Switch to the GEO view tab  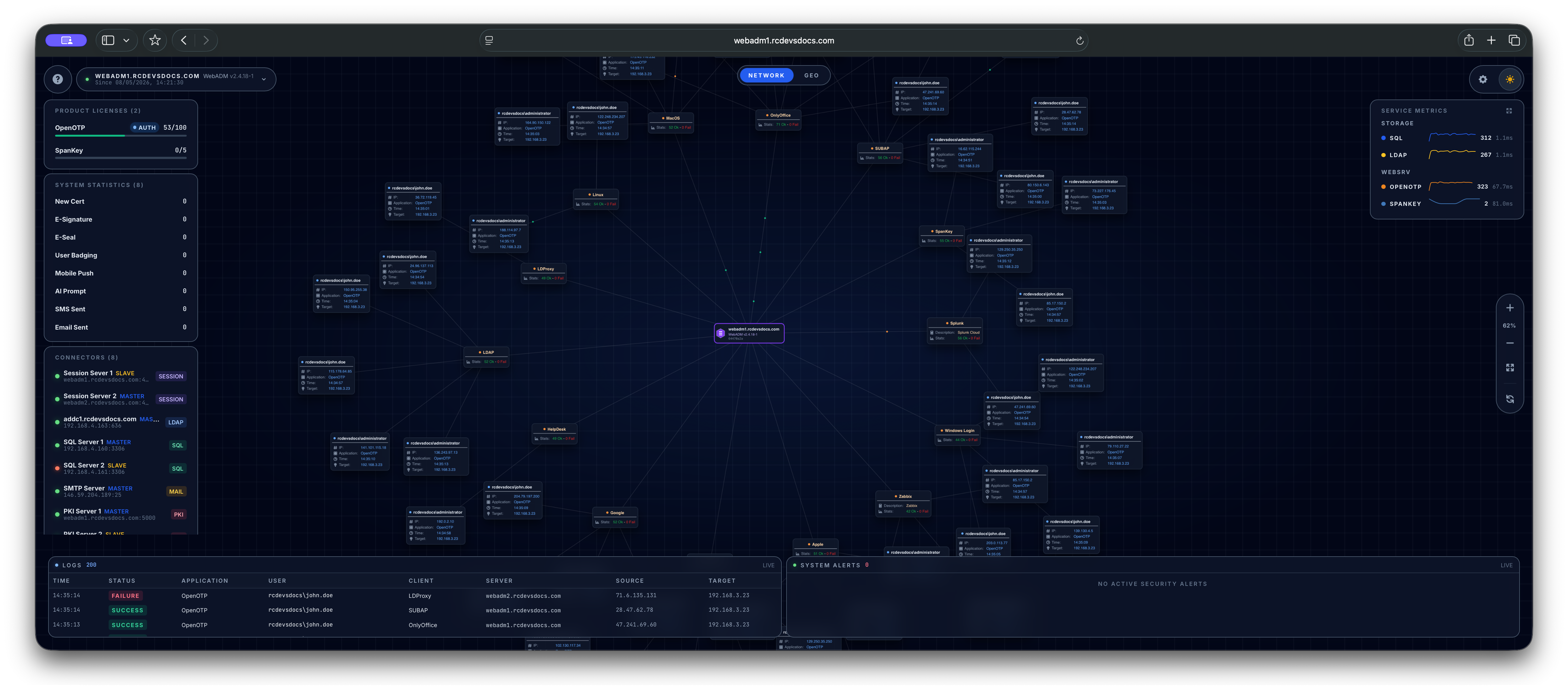(x=811, y=76)
